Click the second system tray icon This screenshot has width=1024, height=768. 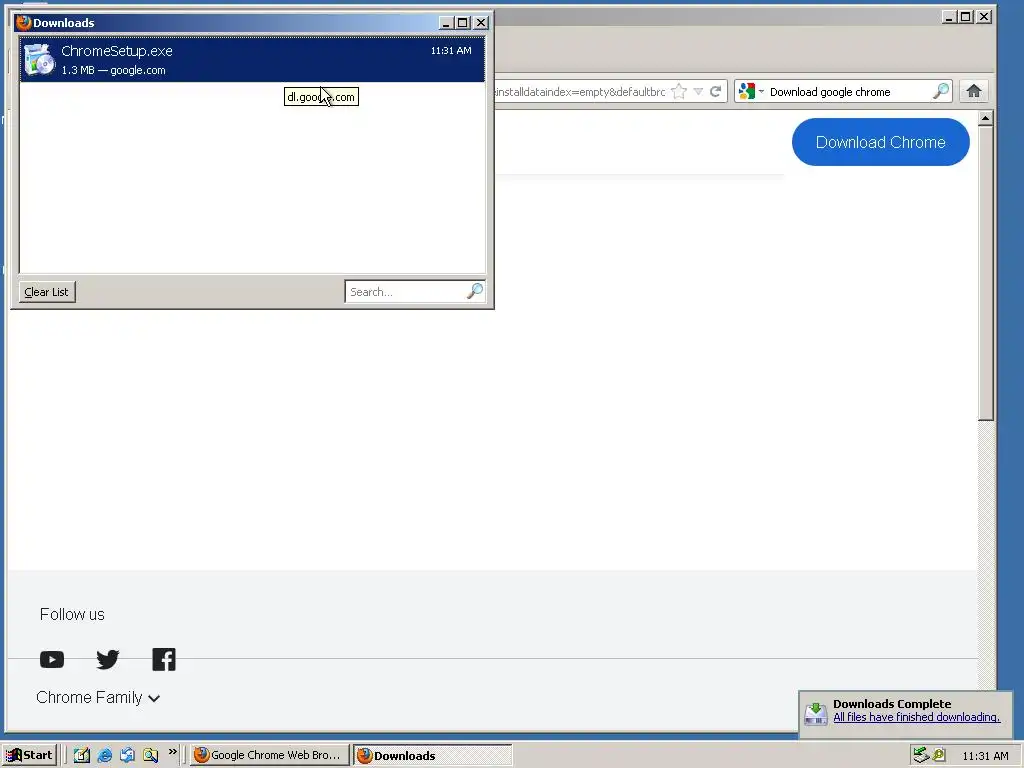coord(939,756)
